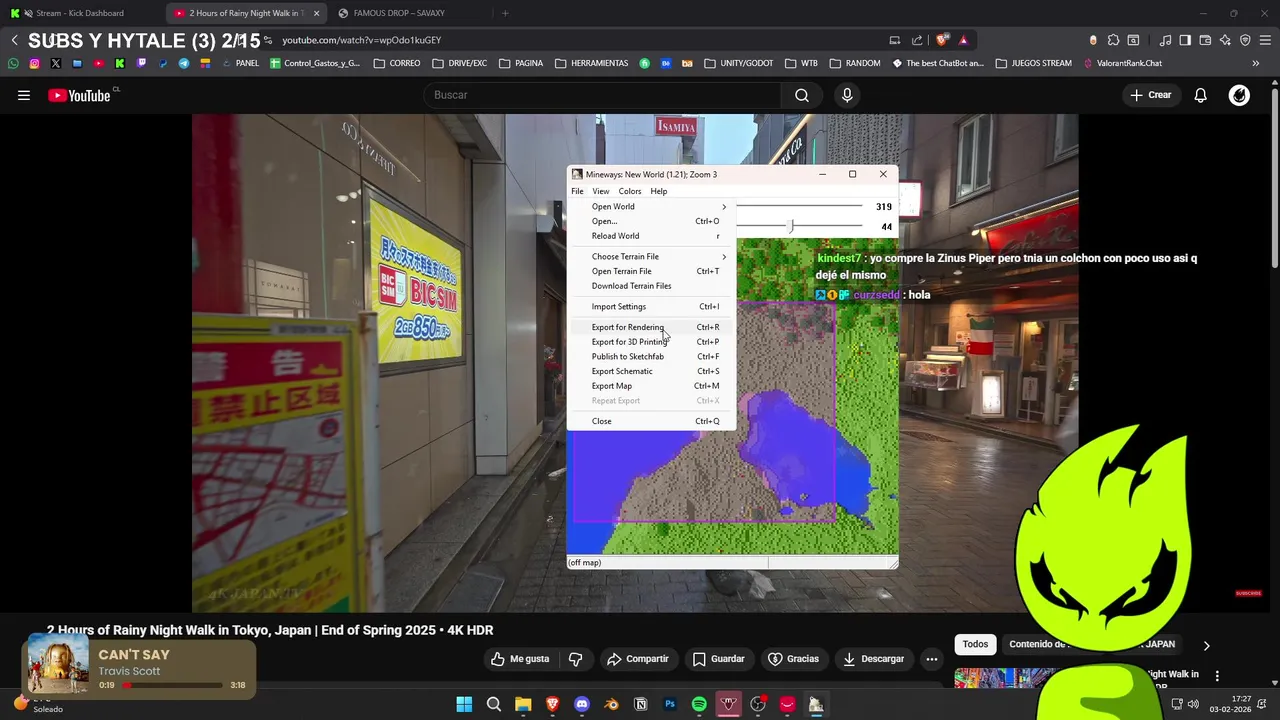
Task: Open the more actions three-dot button
Action: [932, 659]
